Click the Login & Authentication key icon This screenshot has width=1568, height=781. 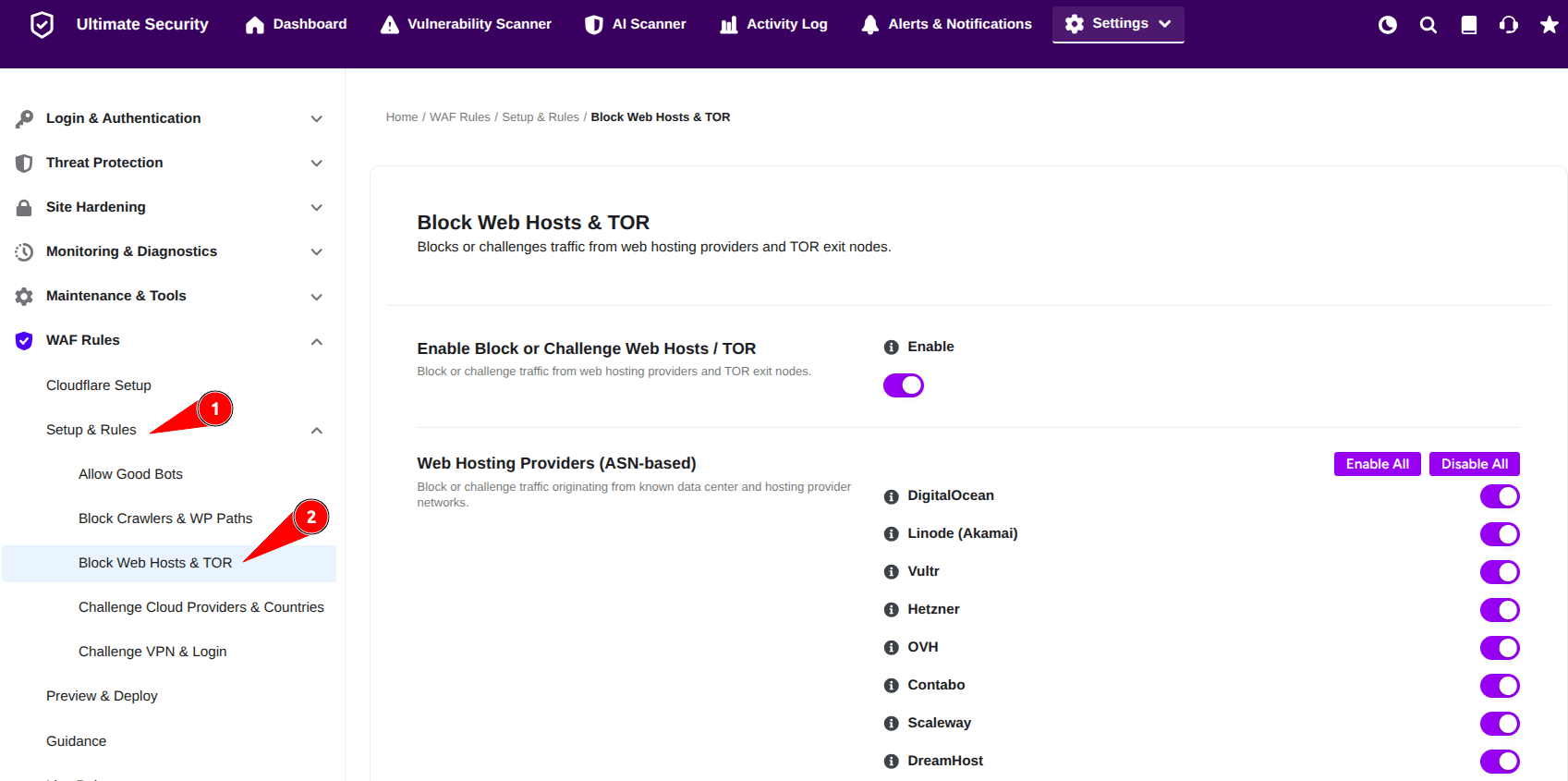coord(24,118)
